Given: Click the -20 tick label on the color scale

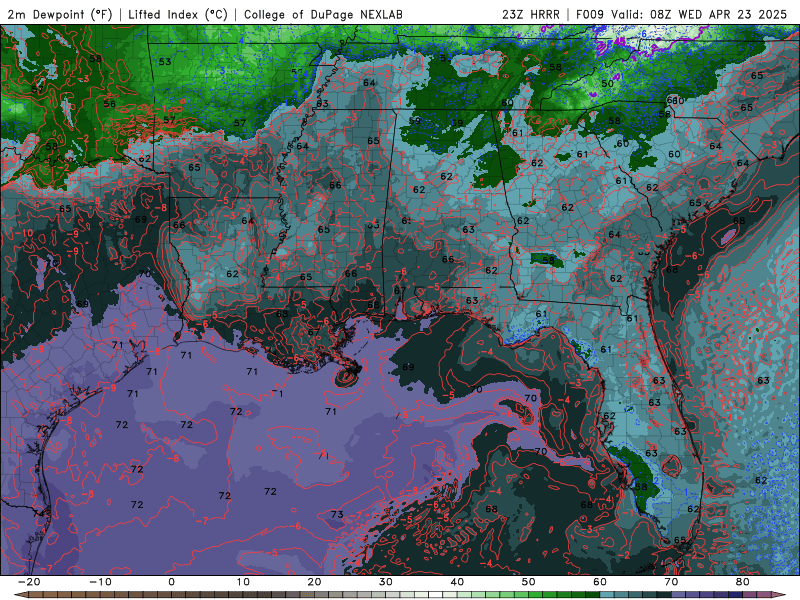Looking at the screenshot, I should pyautogui.click(x=29, y=582).
